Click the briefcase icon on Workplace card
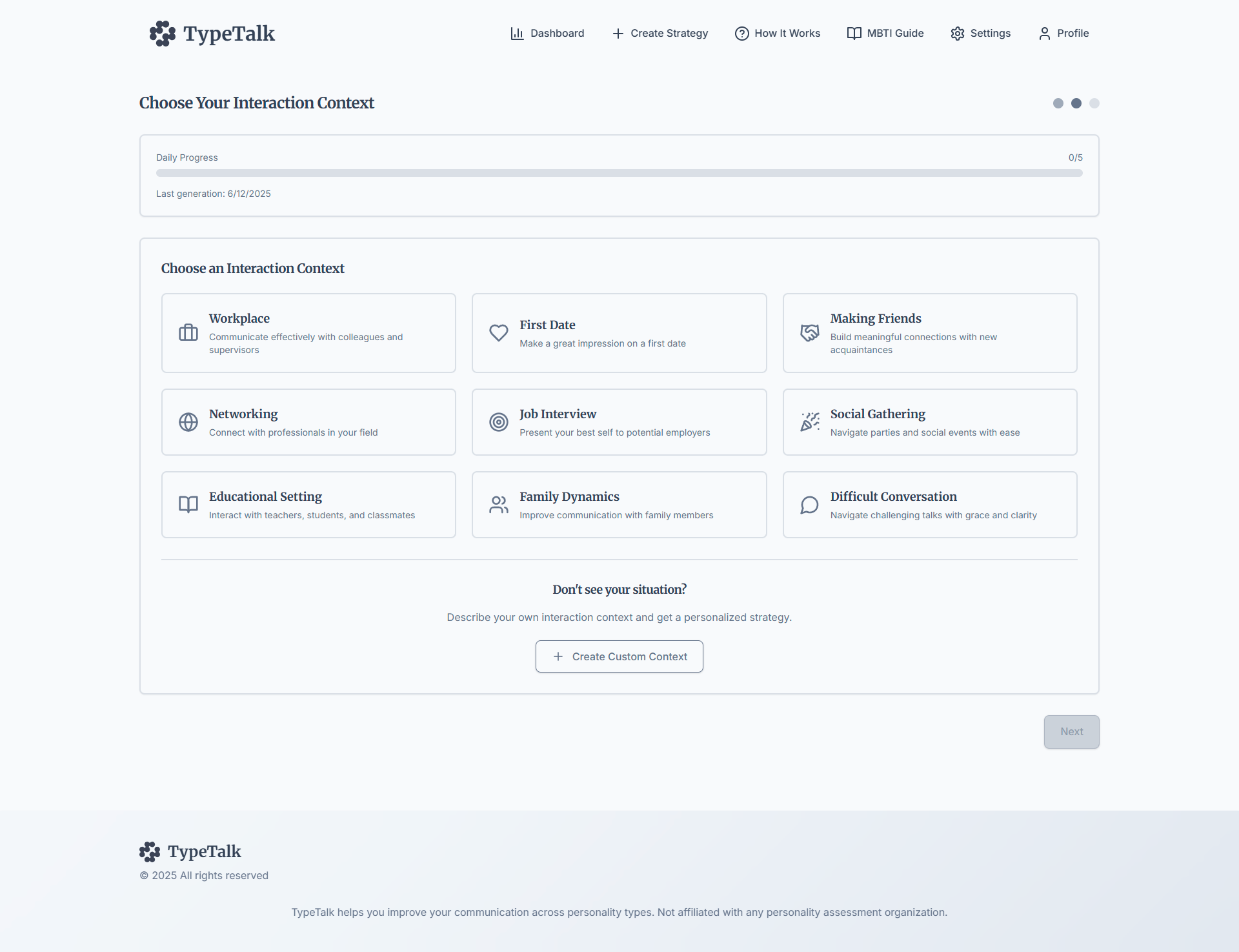Viewport: 1239px width, 952px height. 188,332
